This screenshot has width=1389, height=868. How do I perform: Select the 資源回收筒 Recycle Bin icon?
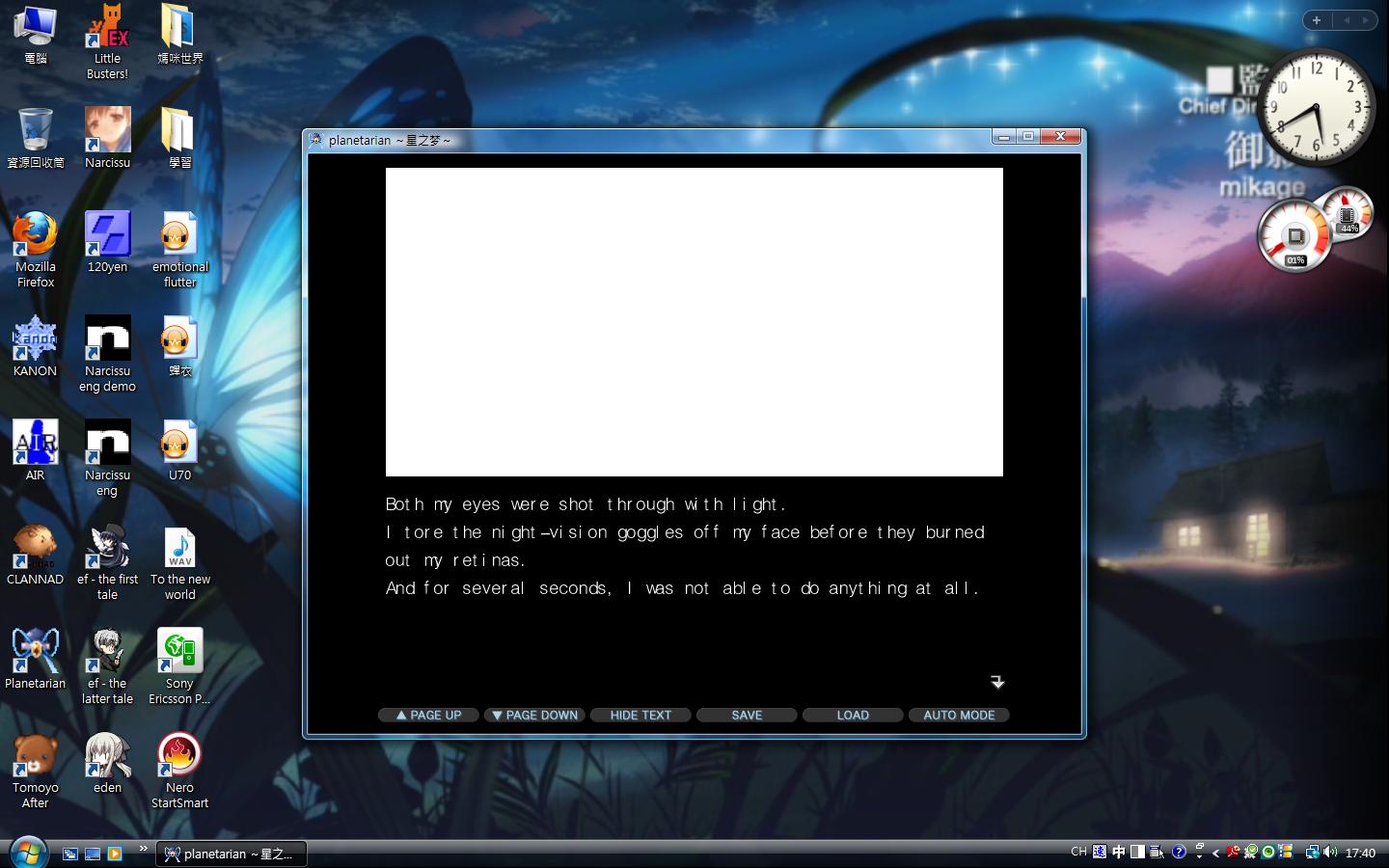click(36, 138)
